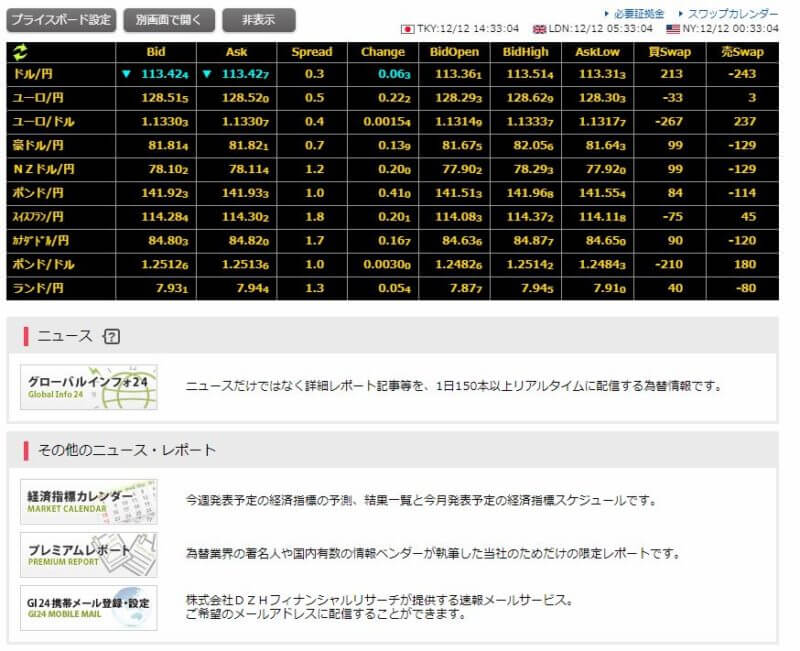Click the ドル/円 Bid price 113.424
The image size is (800, 651).
point(164,74)
